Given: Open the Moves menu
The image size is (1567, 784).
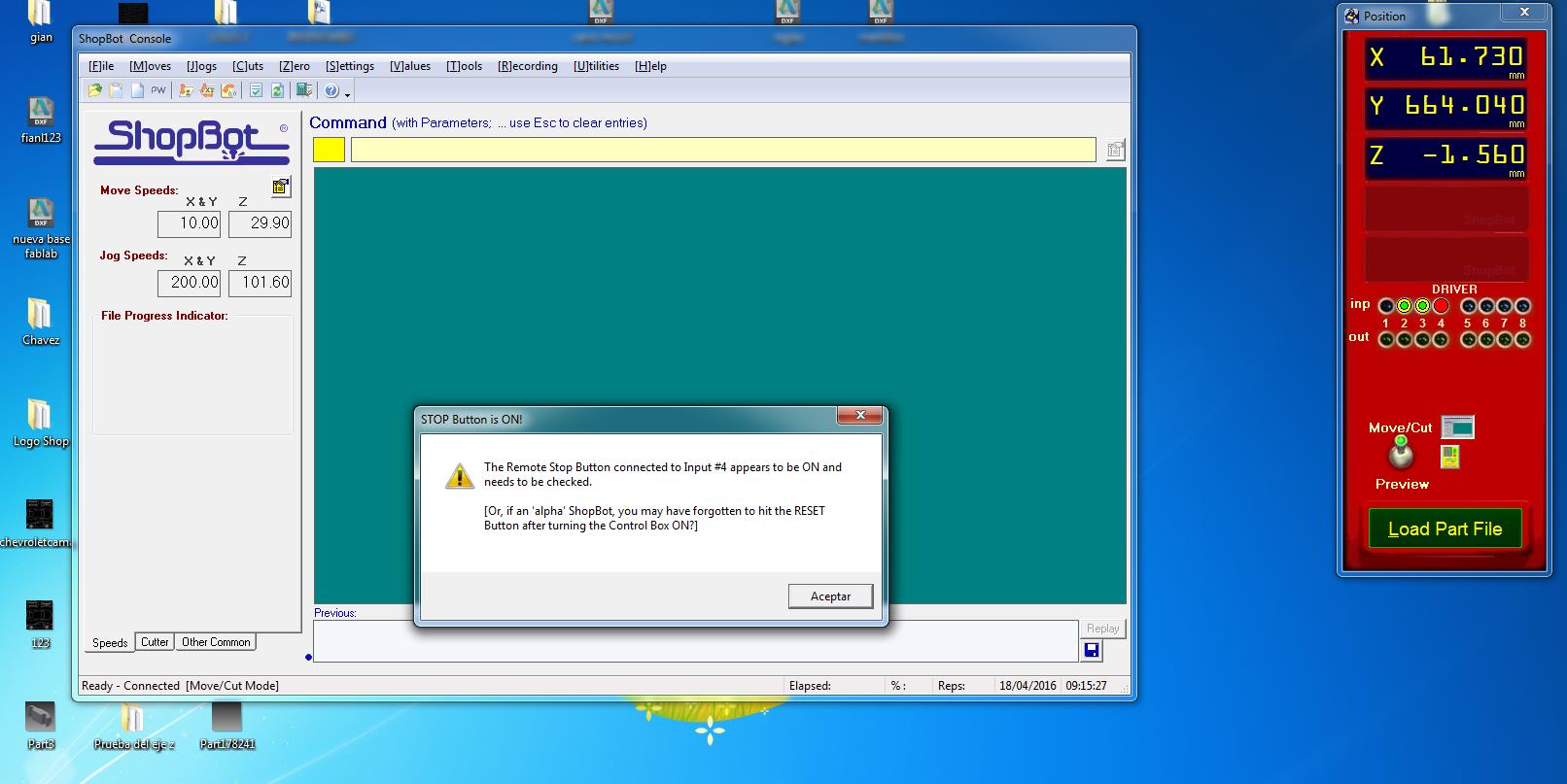Looking at the screenshot, I should point(150,66).
